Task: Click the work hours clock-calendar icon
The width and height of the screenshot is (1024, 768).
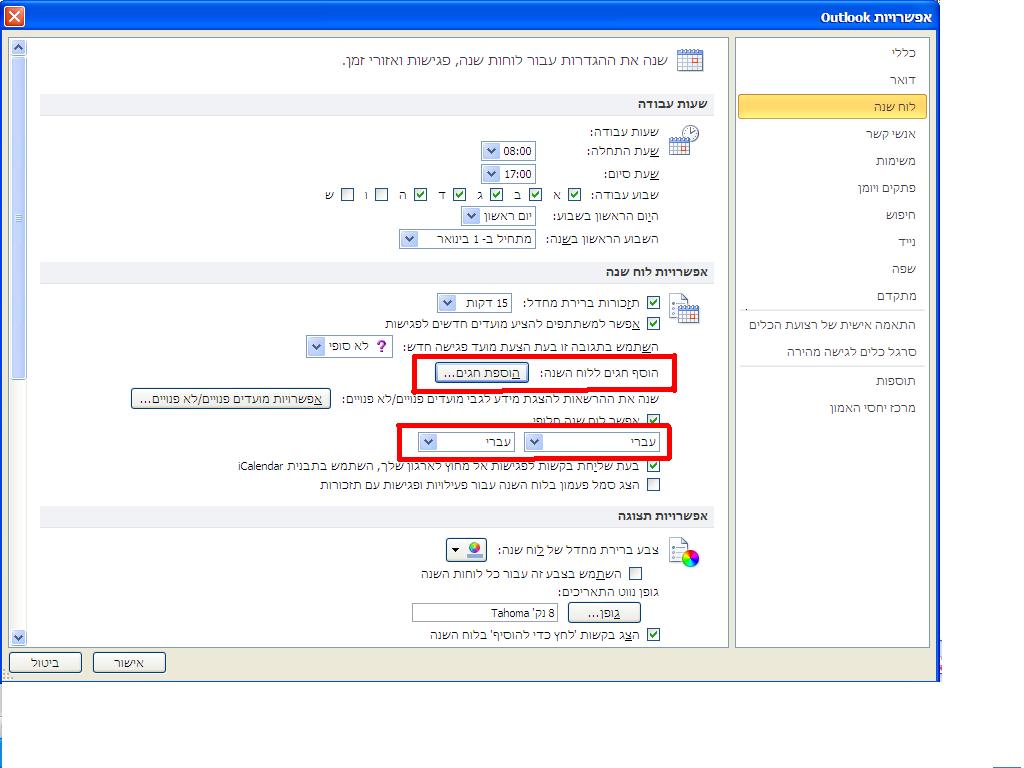Action: click(x=684, y=140)
